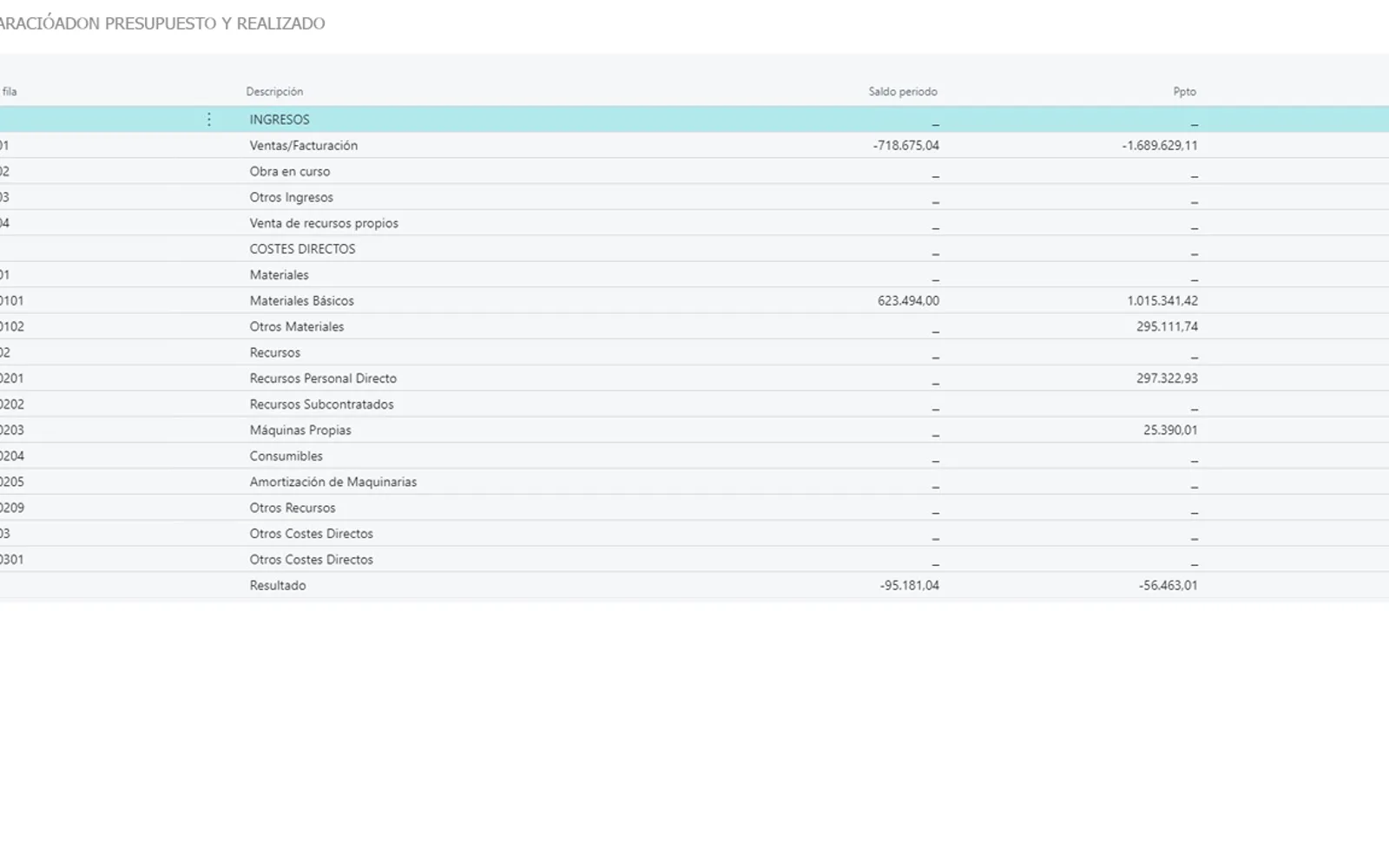Select the Materiales Básicos row

pos(302,301)
